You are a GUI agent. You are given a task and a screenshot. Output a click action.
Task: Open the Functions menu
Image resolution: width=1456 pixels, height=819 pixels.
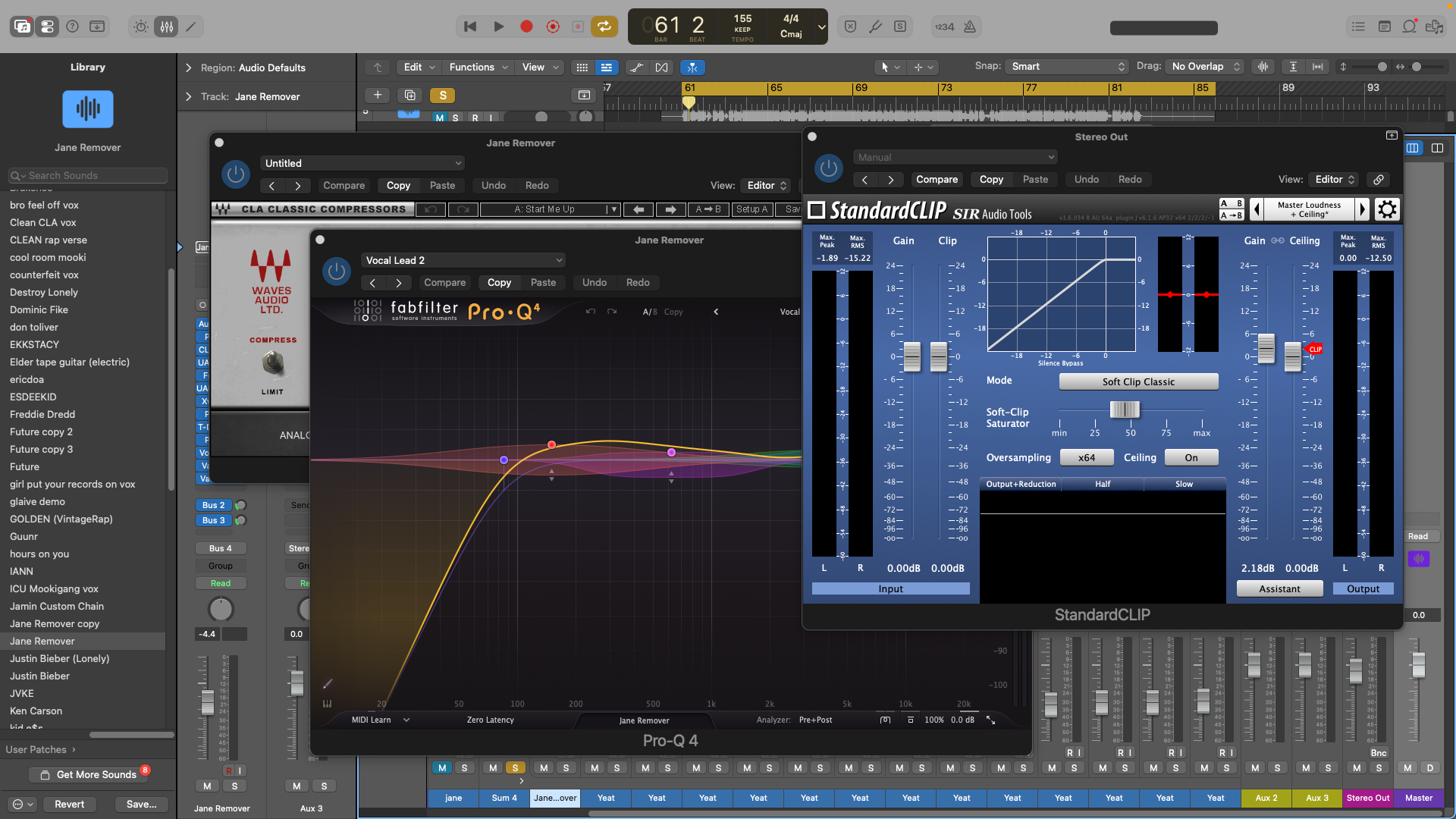tap(479, 67)
